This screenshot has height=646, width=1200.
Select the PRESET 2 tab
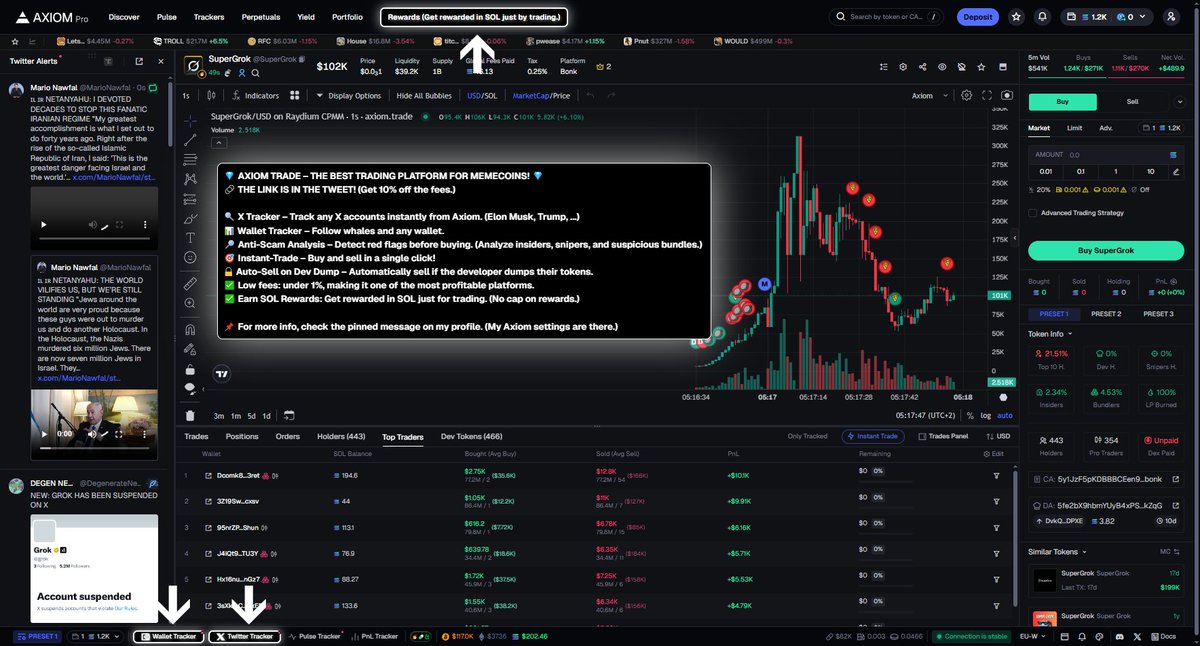click(x=1105, y=314)
